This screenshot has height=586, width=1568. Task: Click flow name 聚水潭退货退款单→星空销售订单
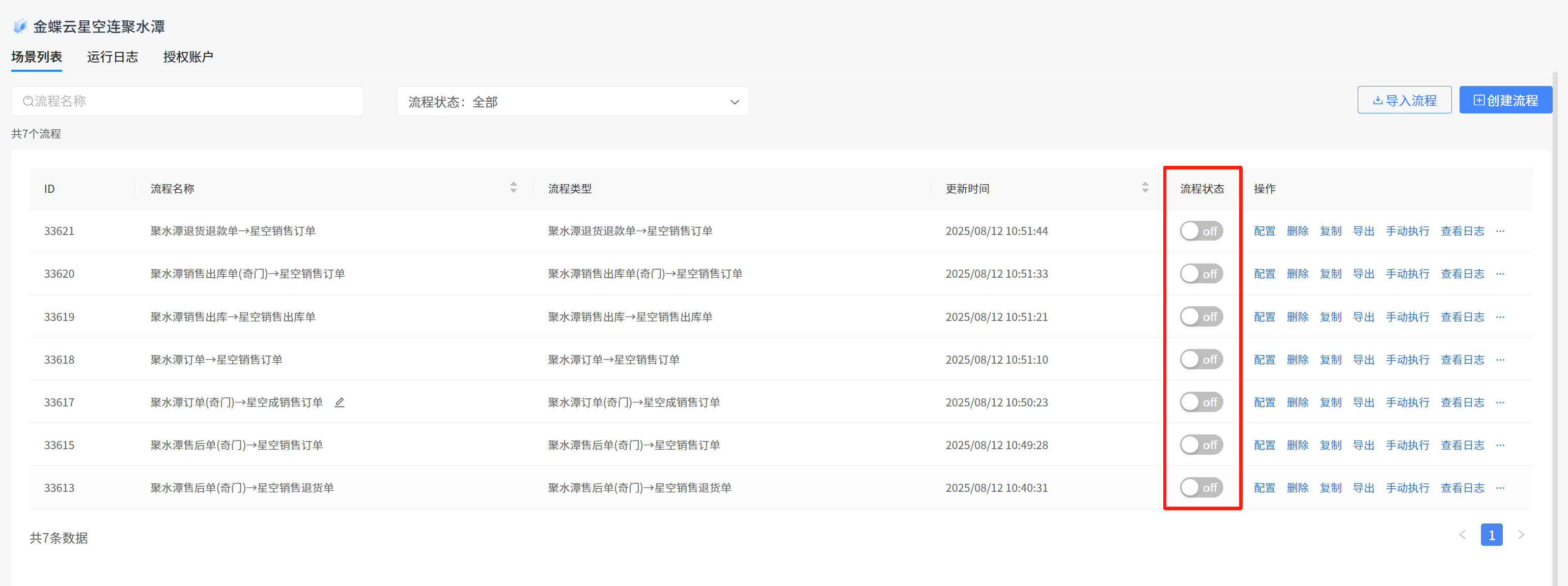(233, 231)
